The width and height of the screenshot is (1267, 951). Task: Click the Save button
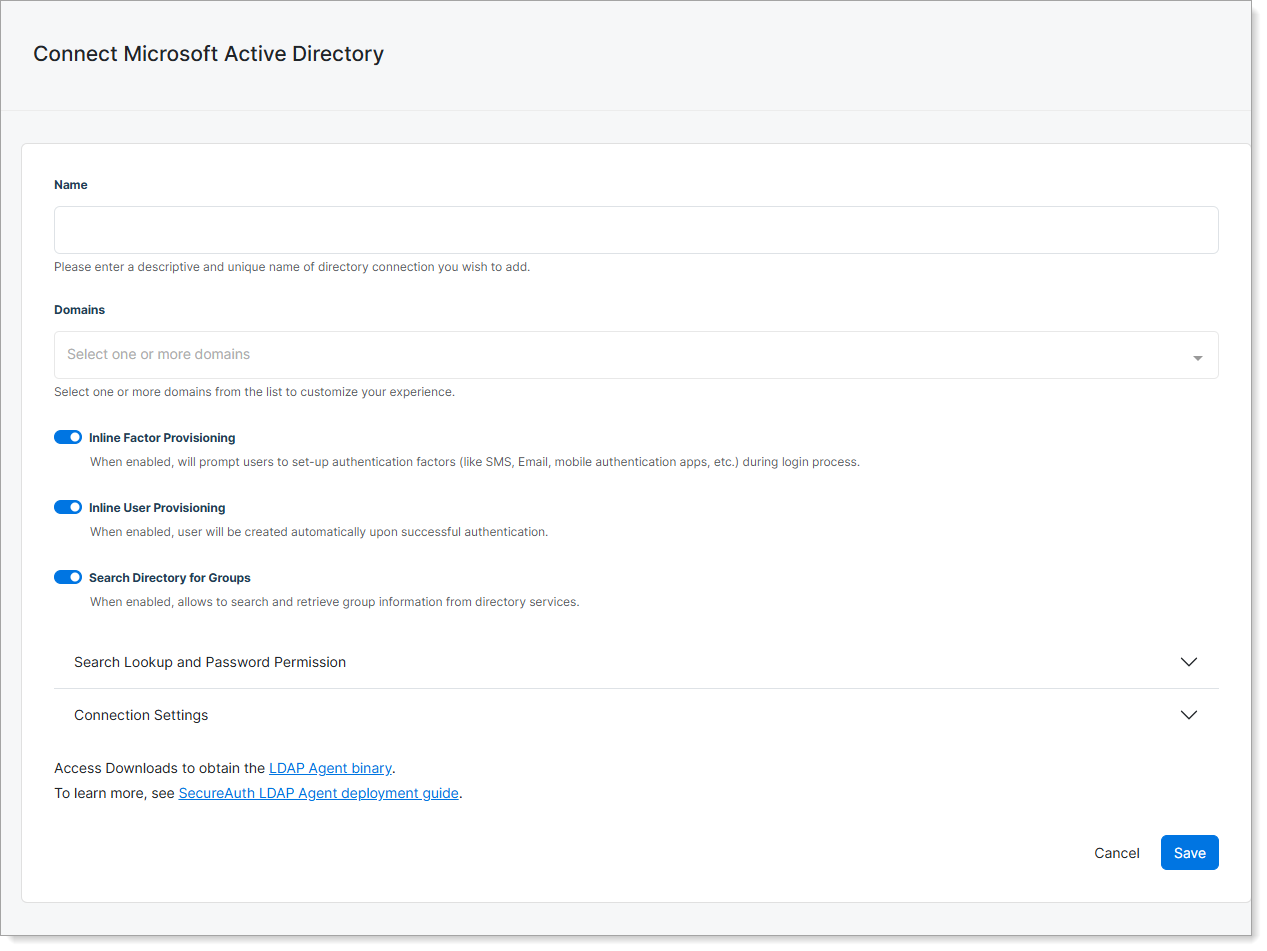coord(1190,853)
